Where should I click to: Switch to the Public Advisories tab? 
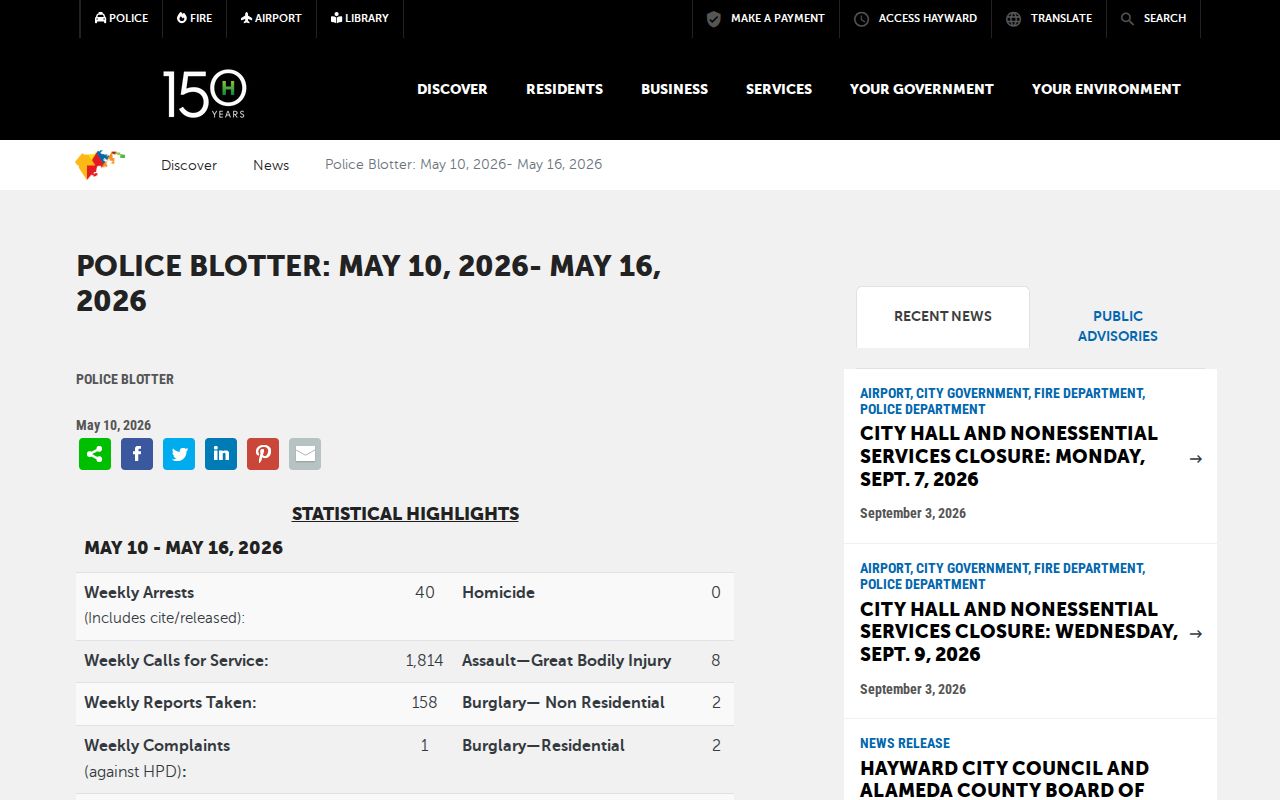(1118, 326)
